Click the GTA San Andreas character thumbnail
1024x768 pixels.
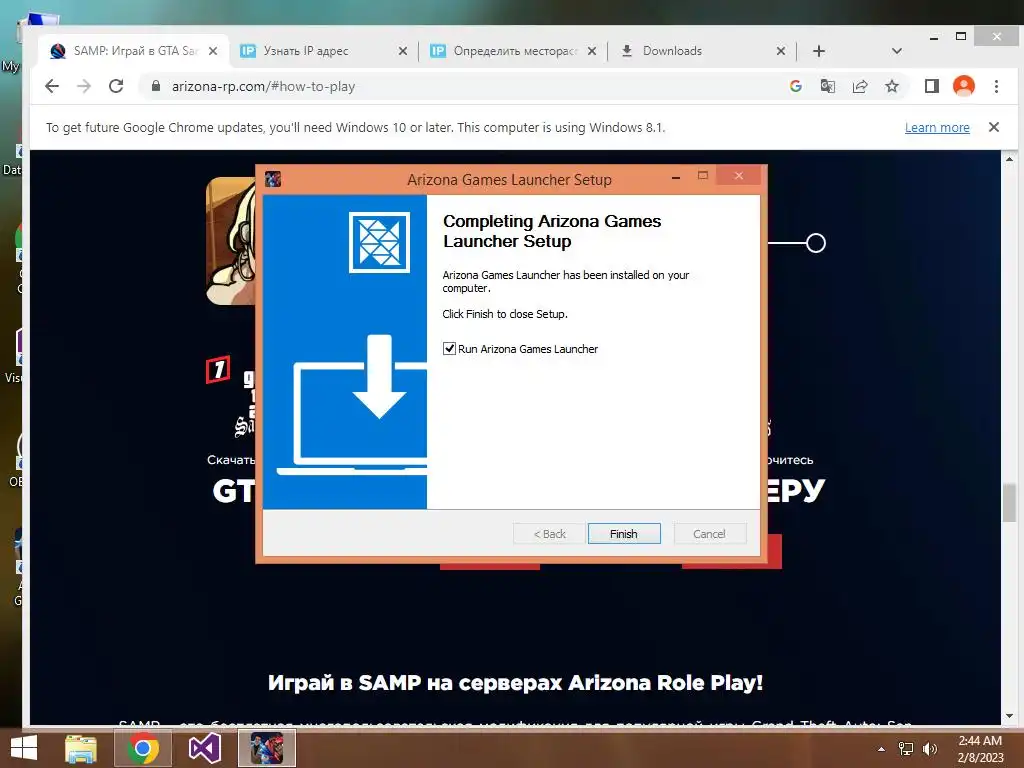(231, 241)
